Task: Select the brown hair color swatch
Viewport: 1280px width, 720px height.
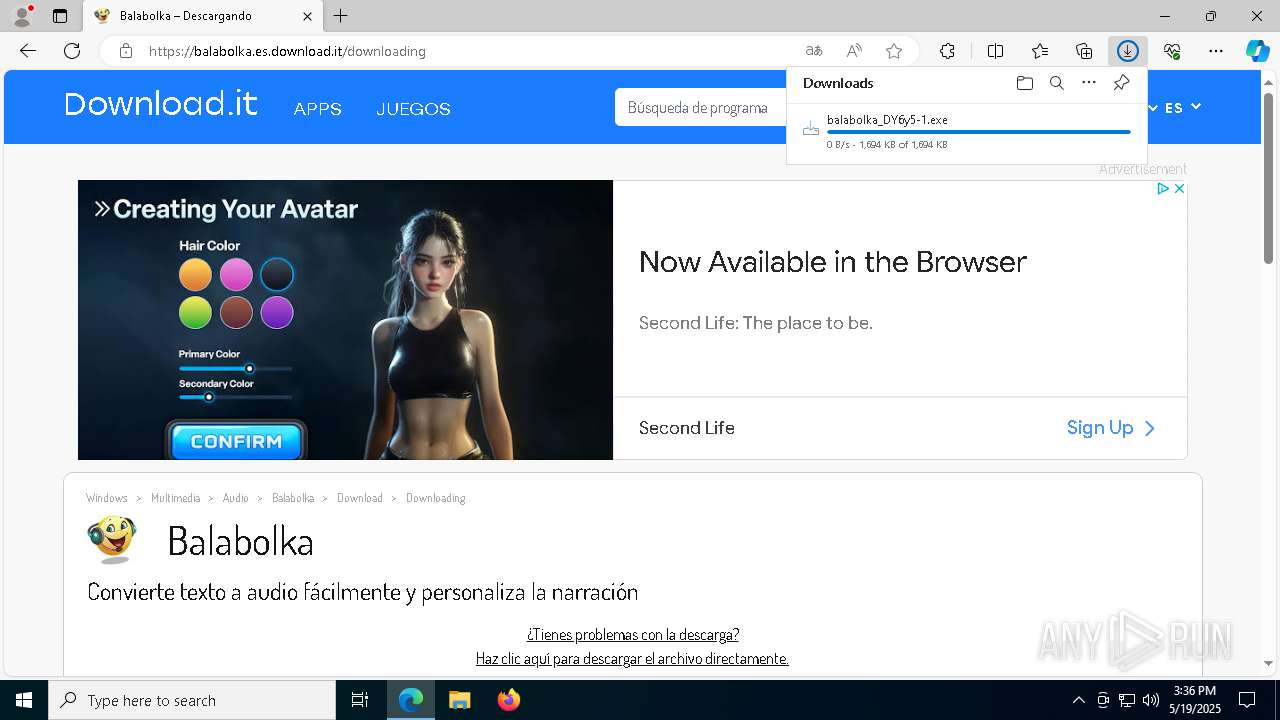Action: click(x=236, y=312)
